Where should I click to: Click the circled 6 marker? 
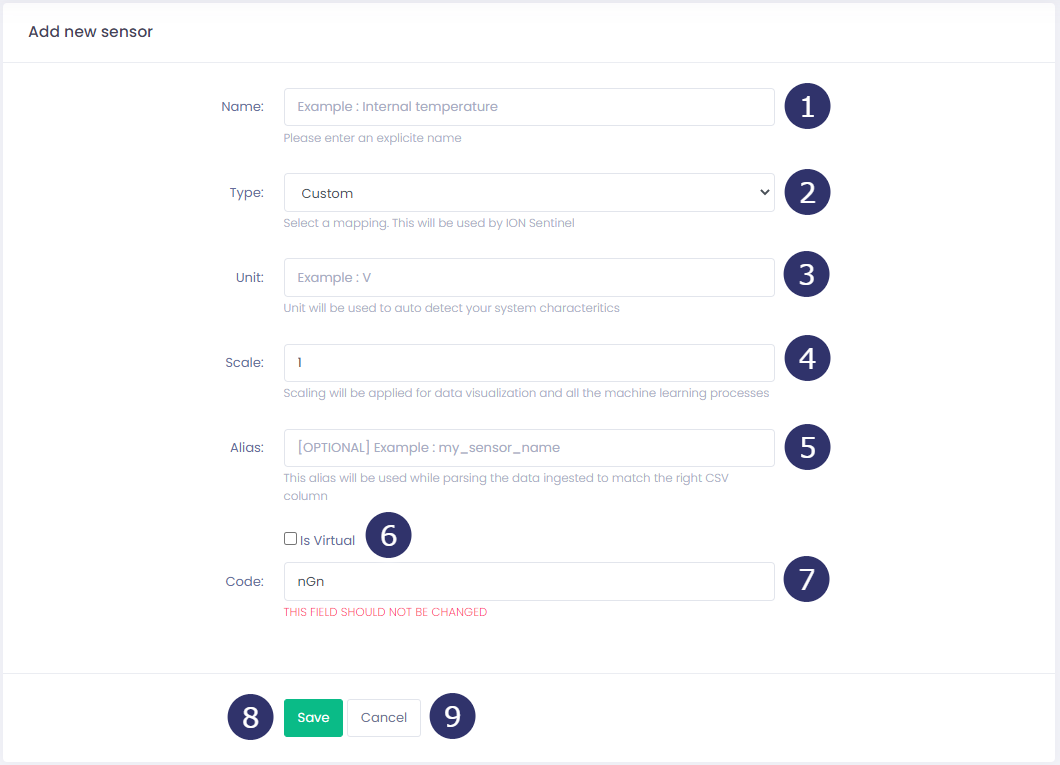(x=389, y=536)
